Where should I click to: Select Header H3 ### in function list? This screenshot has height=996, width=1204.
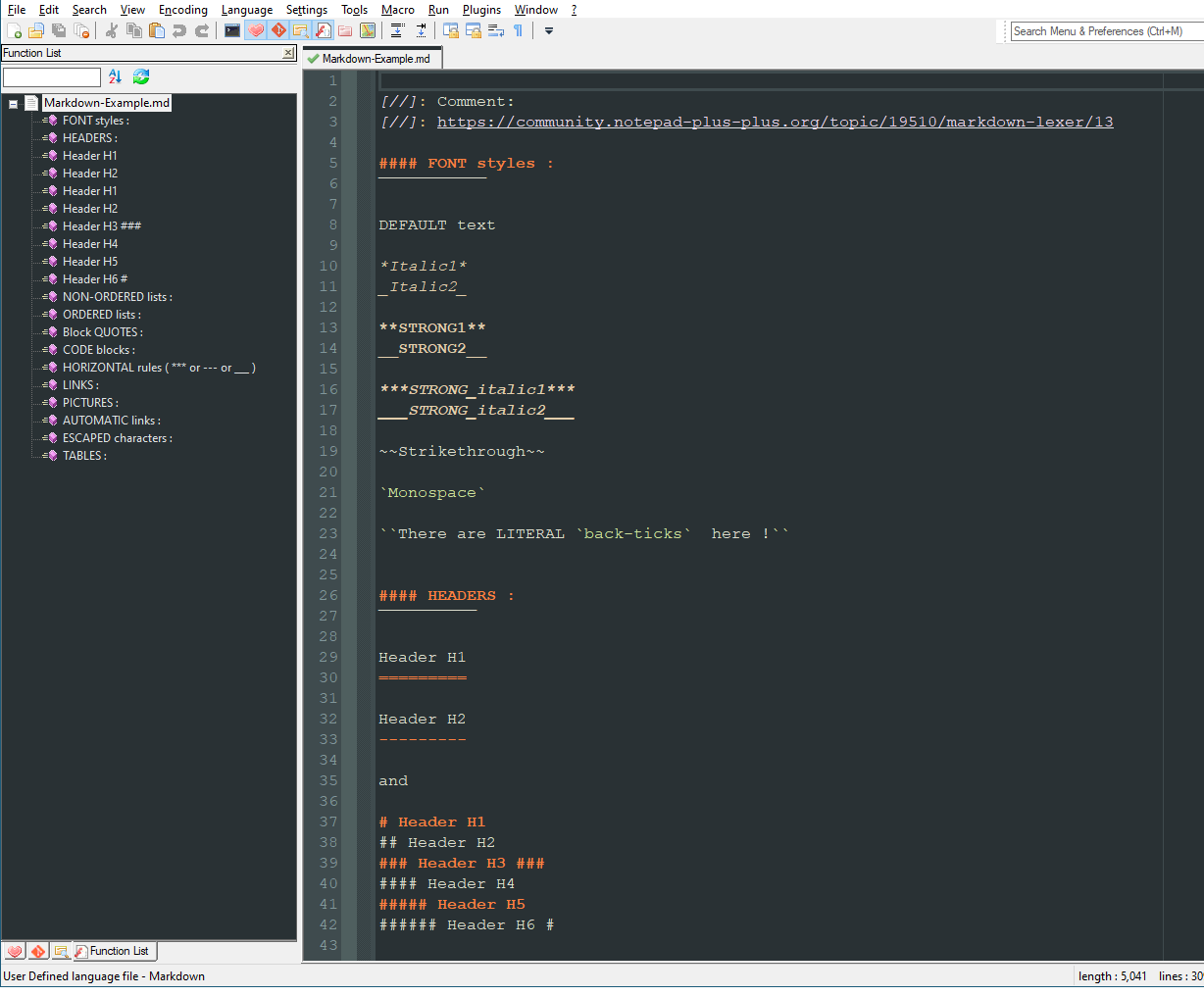(101, 226)
